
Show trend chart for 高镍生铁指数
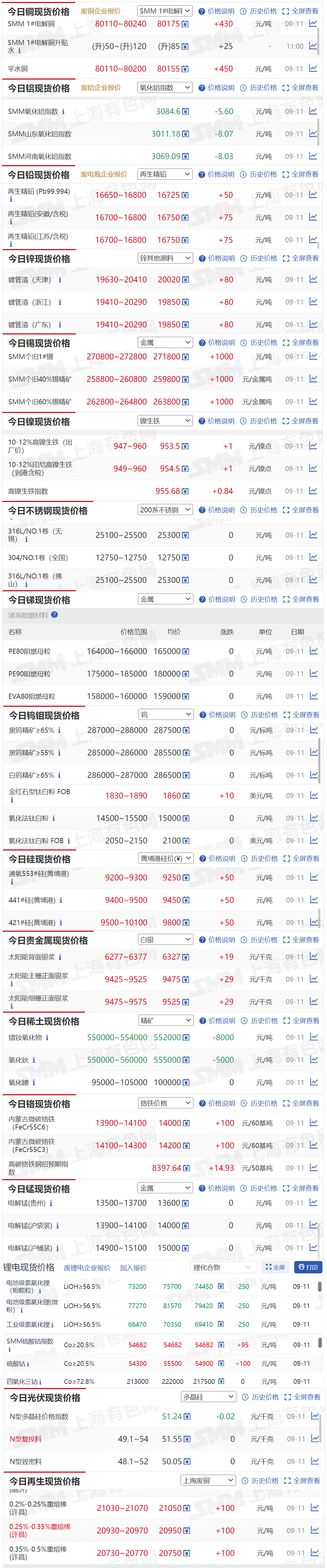(312, 491)
